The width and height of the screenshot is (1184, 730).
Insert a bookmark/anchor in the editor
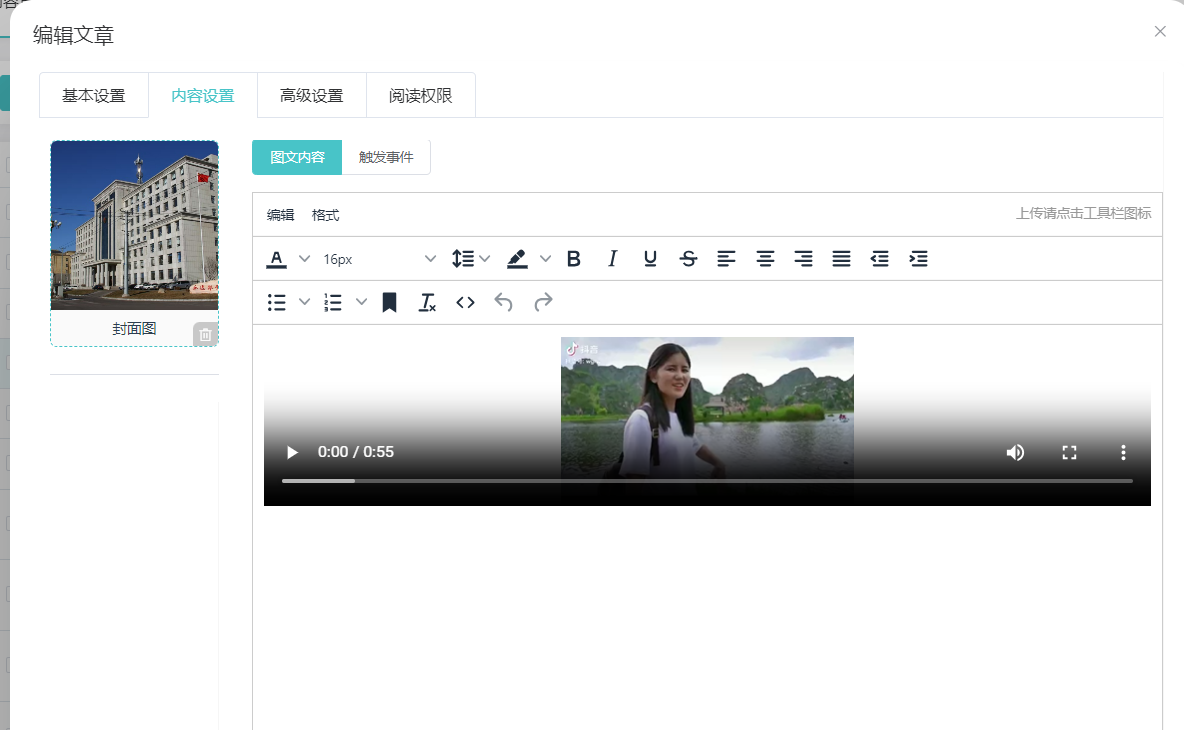click(x=391, y=302)
